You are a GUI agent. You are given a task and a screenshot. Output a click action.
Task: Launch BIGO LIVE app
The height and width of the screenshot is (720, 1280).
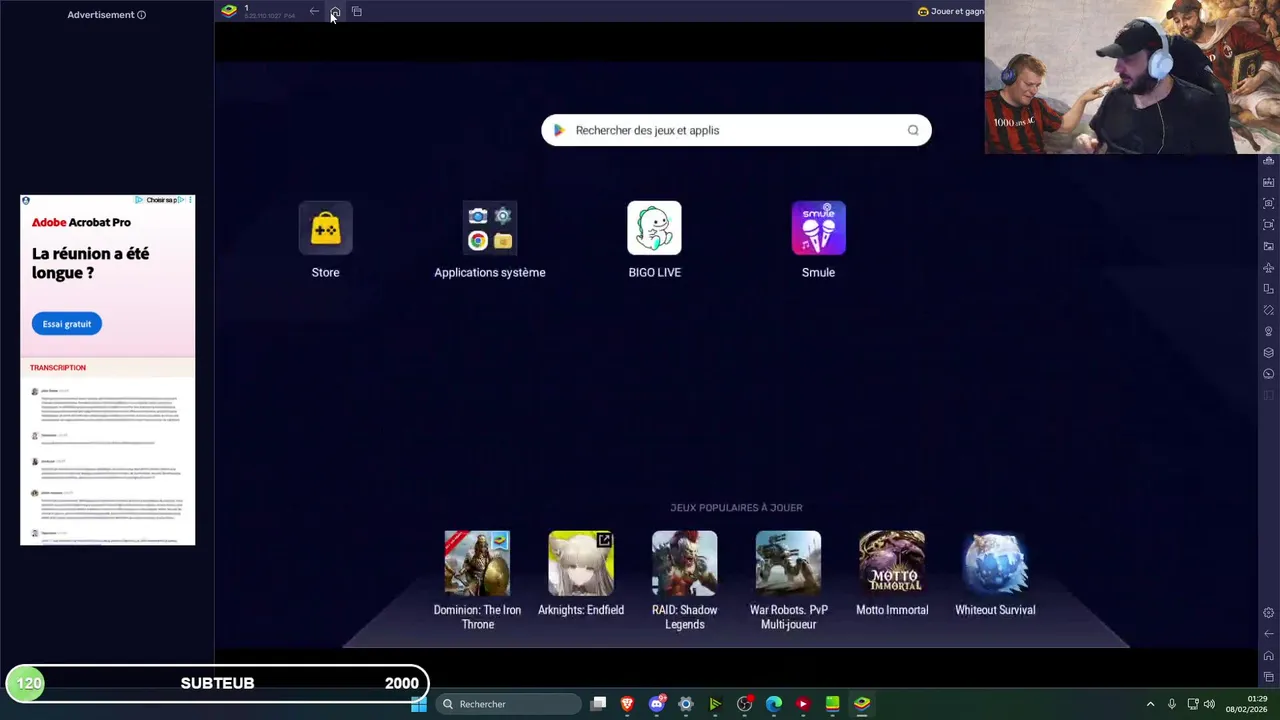(x=654, y=229)
